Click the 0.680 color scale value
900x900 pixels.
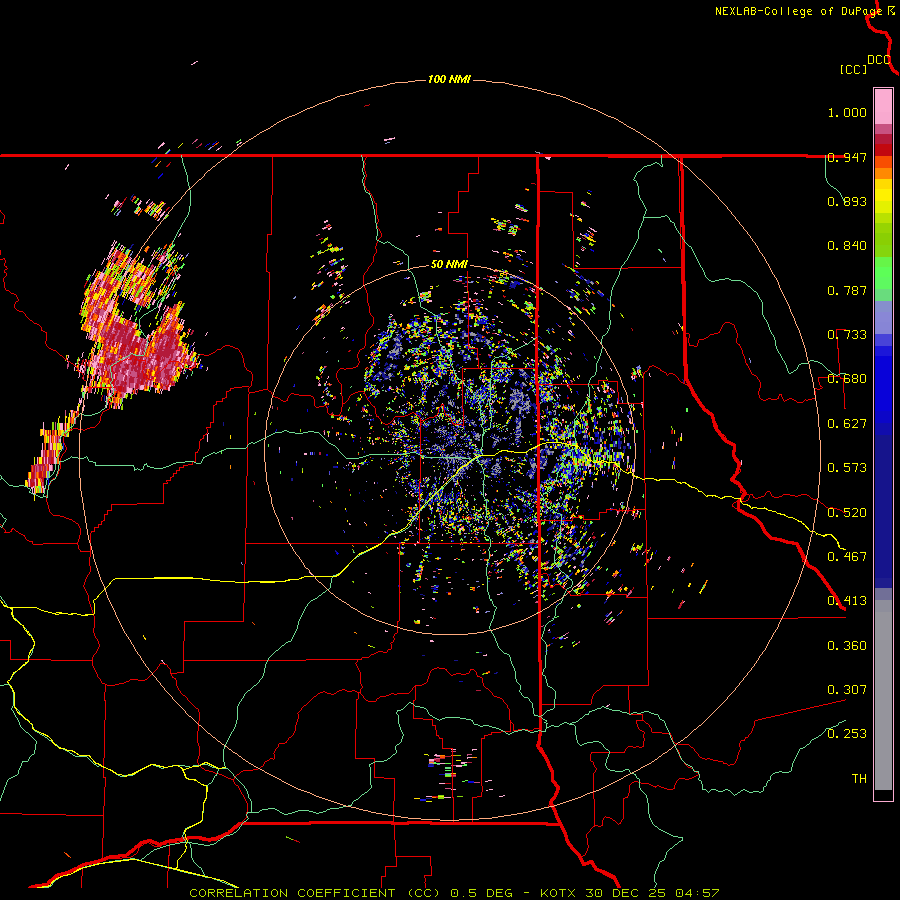point(847,379)
